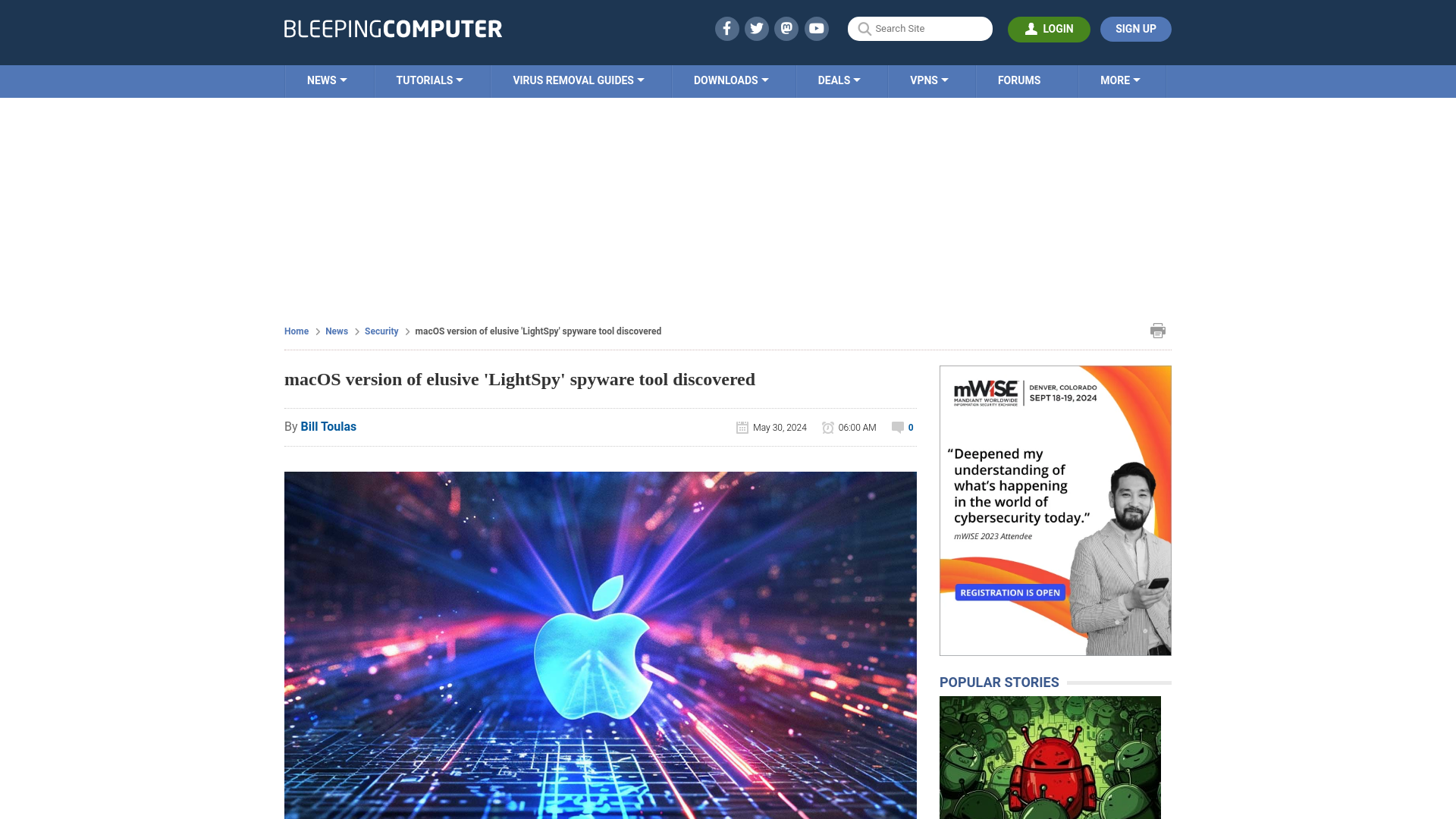1456x819 pixels.
Task: Open the Mastodon social icon link
Action: click(787, 28)
